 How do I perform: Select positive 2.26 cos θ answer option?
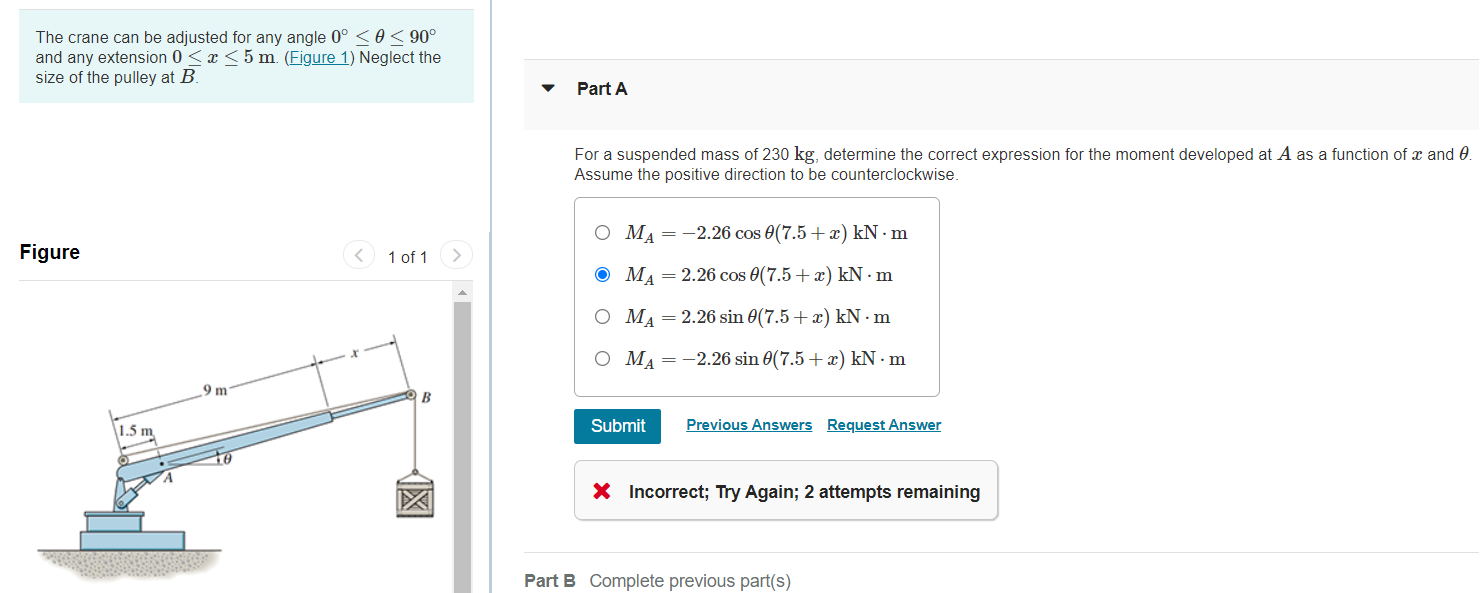coord(602,274)
